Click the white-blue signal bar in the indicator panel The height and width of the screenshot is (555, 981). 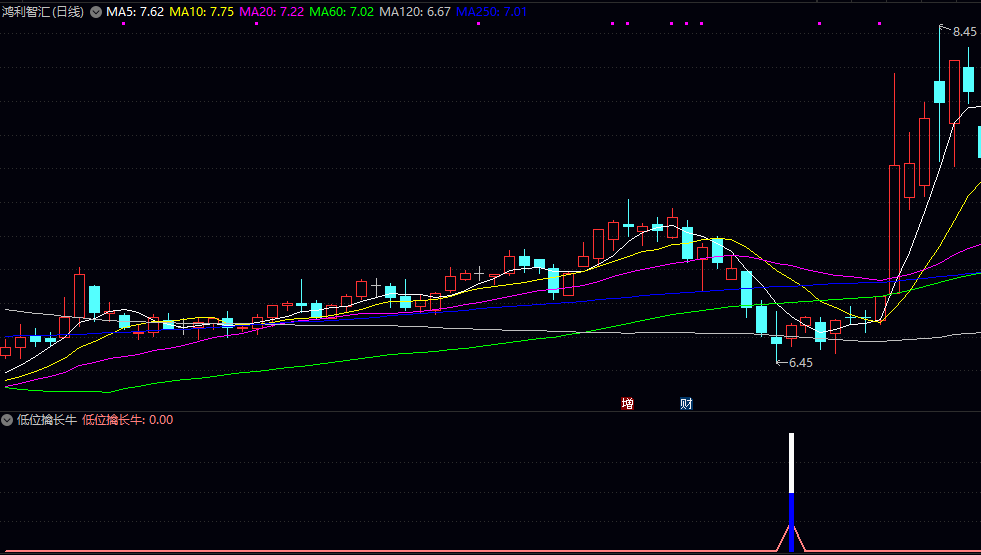[791, 490]
